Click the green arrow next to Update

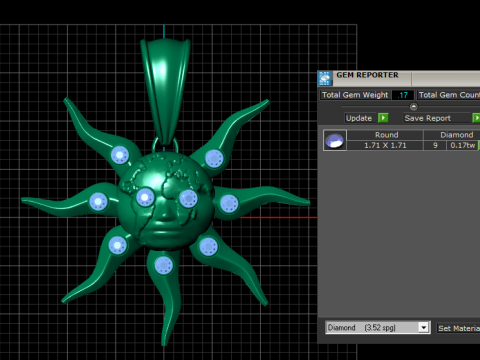pyautogui.click(x=383, y=118)
